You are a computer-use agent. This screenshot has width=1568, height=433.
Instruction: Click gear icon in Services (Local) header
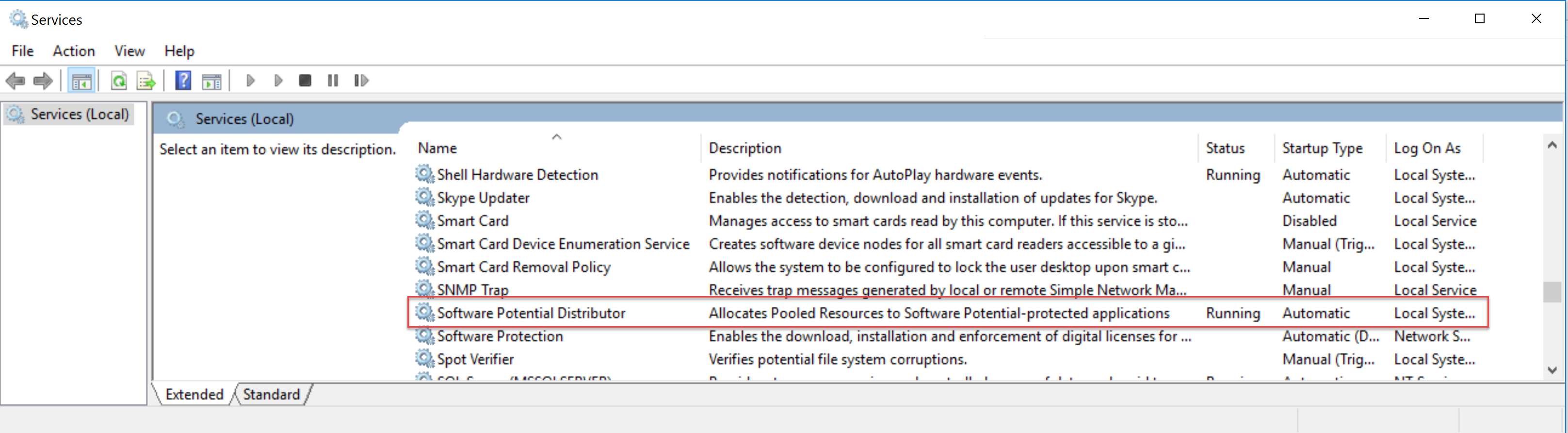[175, 119]
